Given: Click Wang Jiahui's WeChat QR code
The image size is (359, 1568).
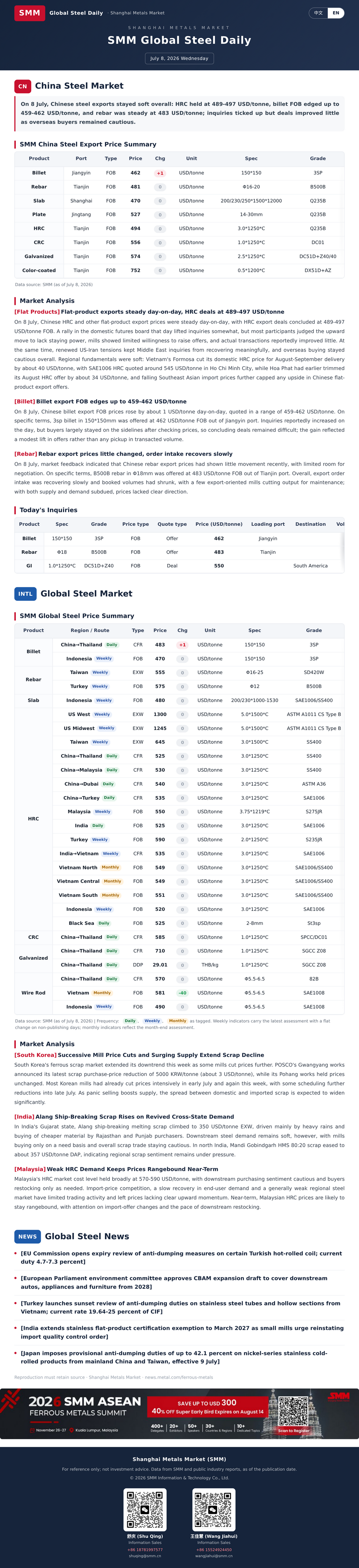Looking at the screenshot, I should [214, 1509].
